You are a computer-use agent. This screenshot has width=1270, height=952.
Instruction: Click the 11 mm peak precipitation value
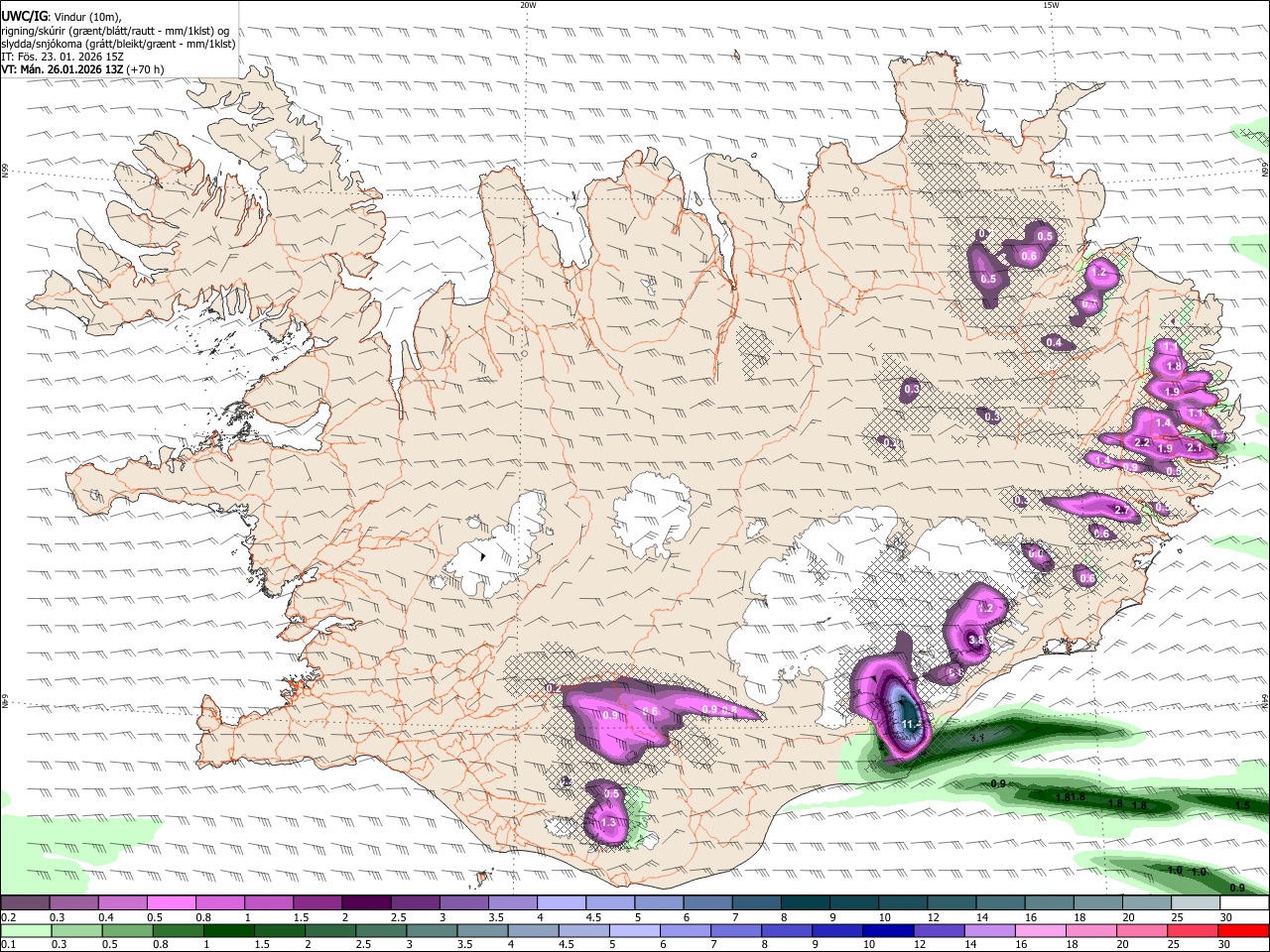point(912,725)
